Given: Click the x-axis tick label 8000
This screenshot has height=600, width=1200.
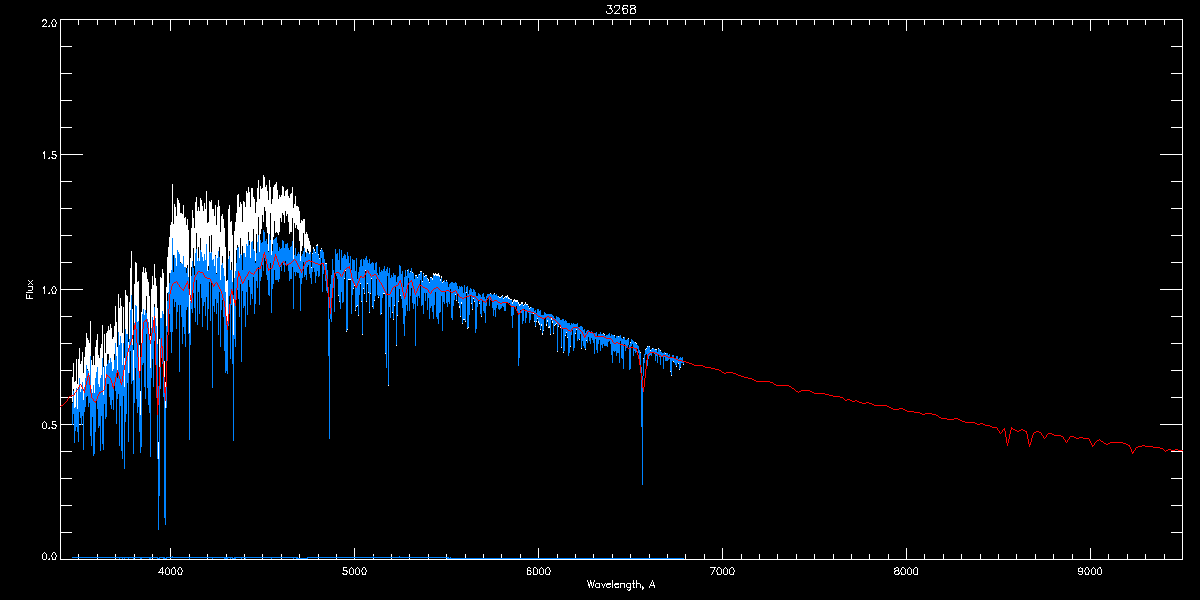Looking at the screenshot, I should [x=906, y=572].
